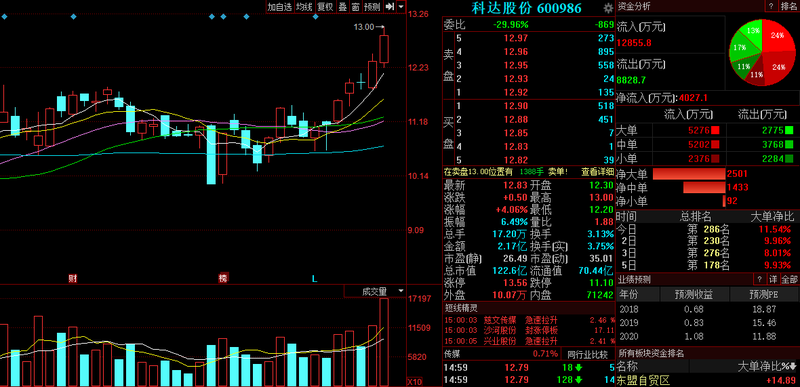Toggle the 复权 price adjustment option
The height and width of the screenshot is (387, 800).
point(325,7)
